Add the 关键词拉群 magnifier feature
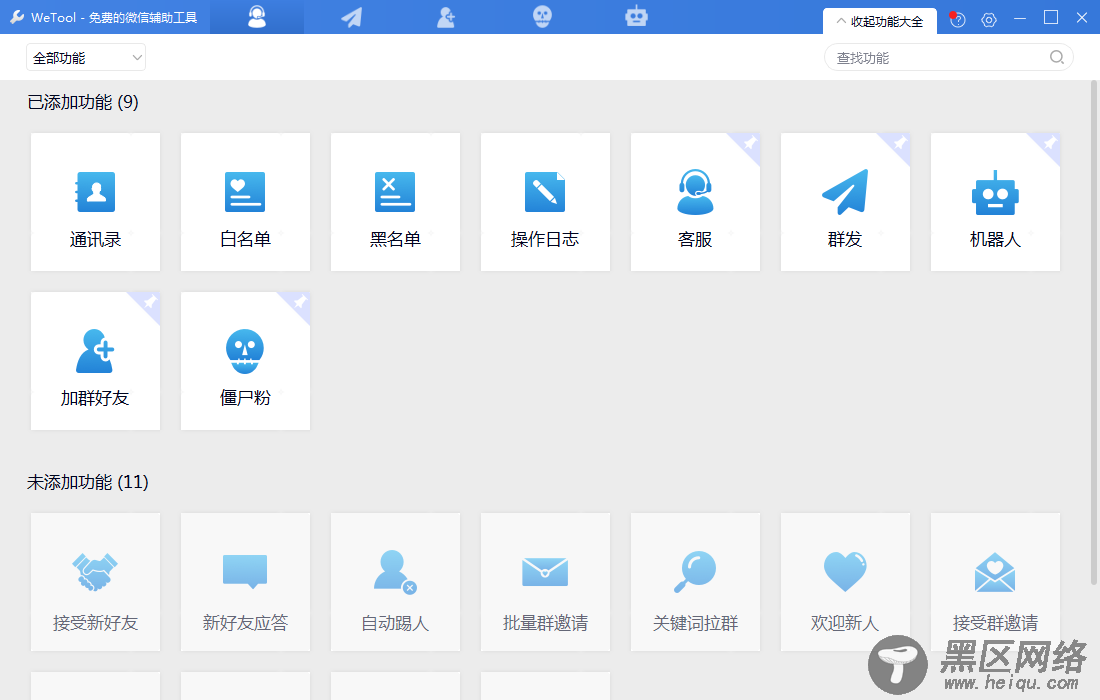Image resolution: width=1100 pixels, height=700 pixels. click(x=695, y=582)
